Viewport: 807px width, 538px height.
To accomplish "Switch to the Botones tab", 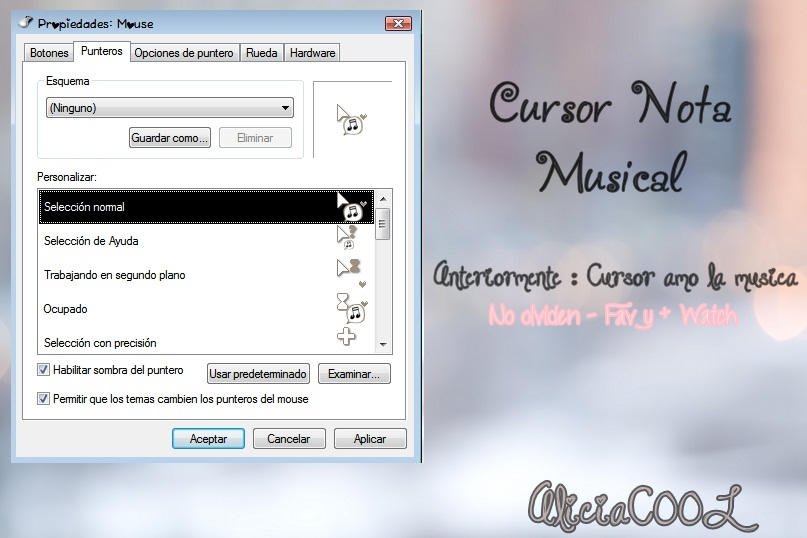I will pos(49,53).
